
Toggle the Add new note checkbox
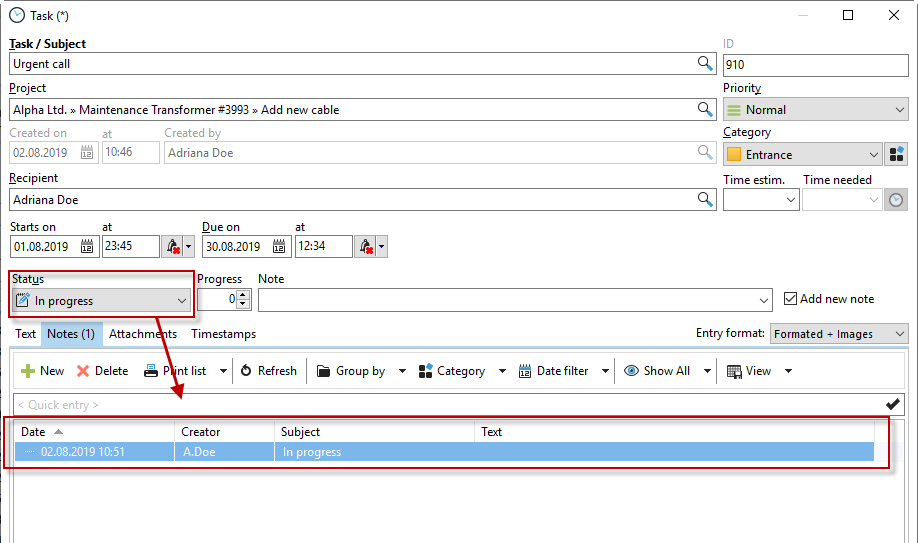click(x=791, y=299)
